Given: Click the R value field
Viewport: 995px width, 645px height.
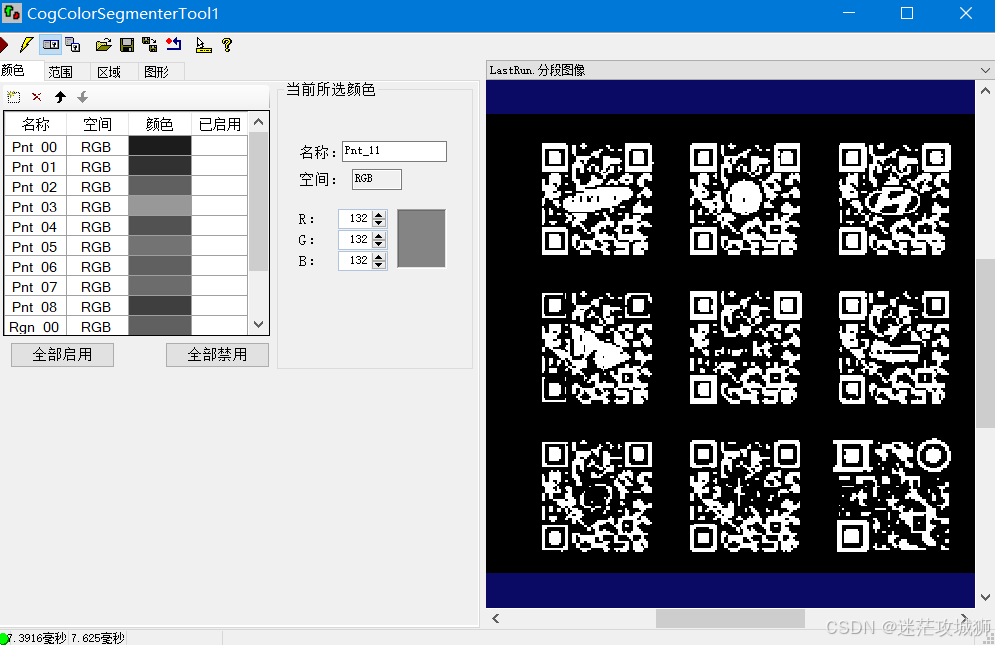Looking at the screenshot, I should pyautogui.click(x=356, y=218).
